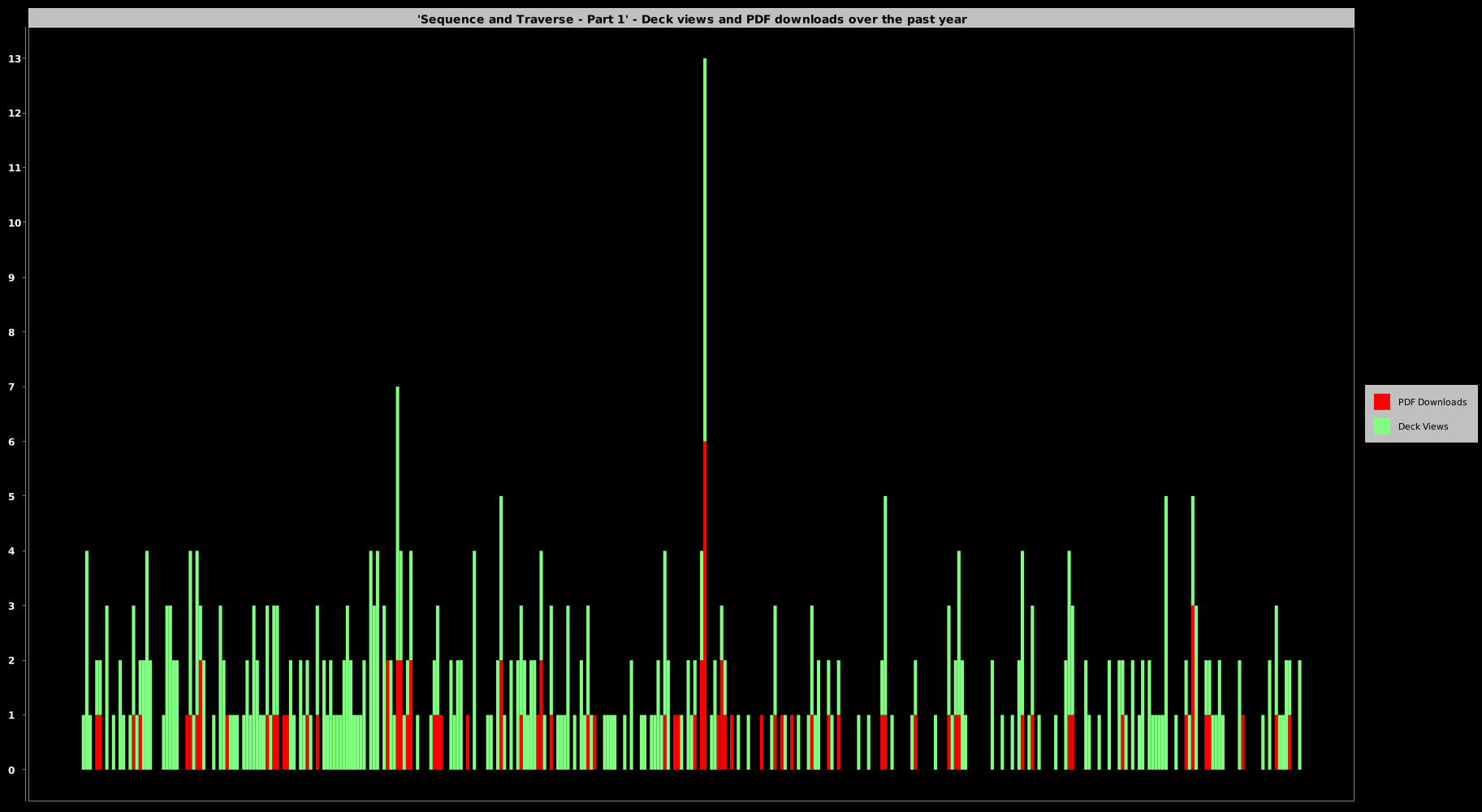This screenshot has height=812, width=1482.
Task: Click the y-axis label 6
Action: pos(11,442)
